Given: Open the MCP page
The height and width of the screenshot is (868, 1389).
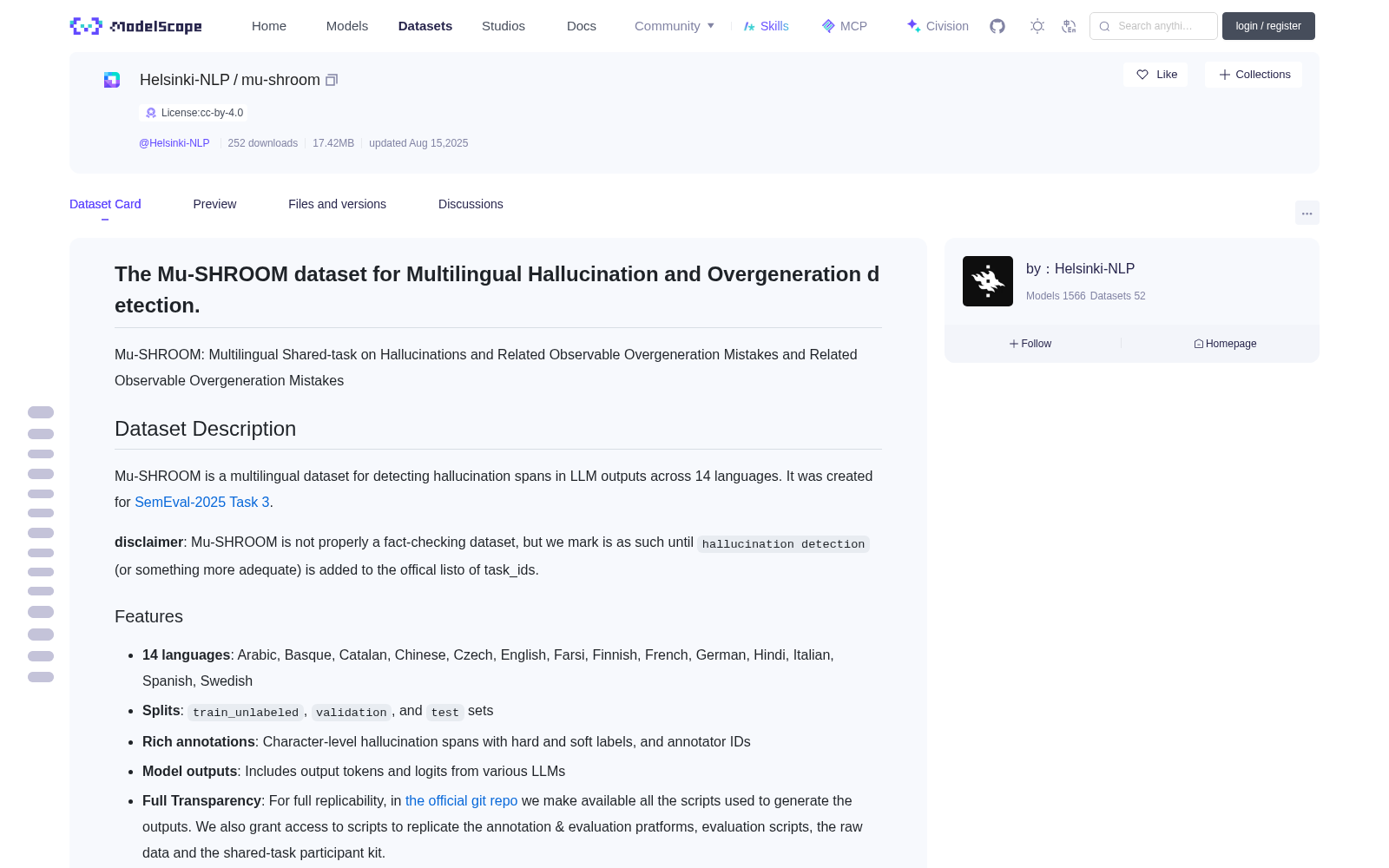Looking at the screenshot, I should click(x=845, y=26).
